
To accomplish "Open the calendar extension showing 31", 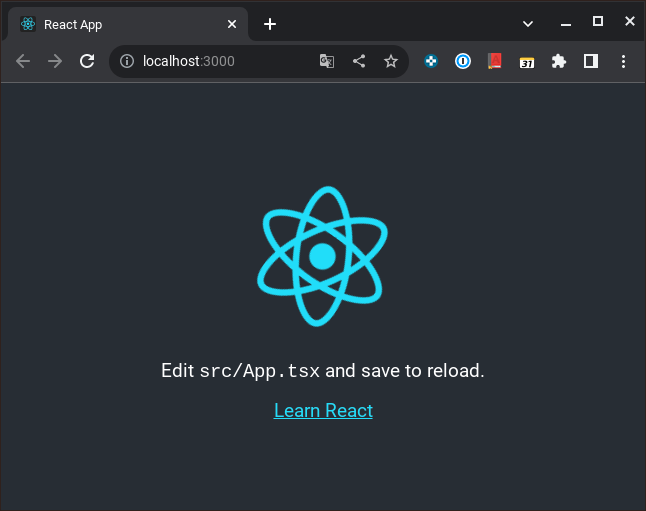I will point(527,61).
